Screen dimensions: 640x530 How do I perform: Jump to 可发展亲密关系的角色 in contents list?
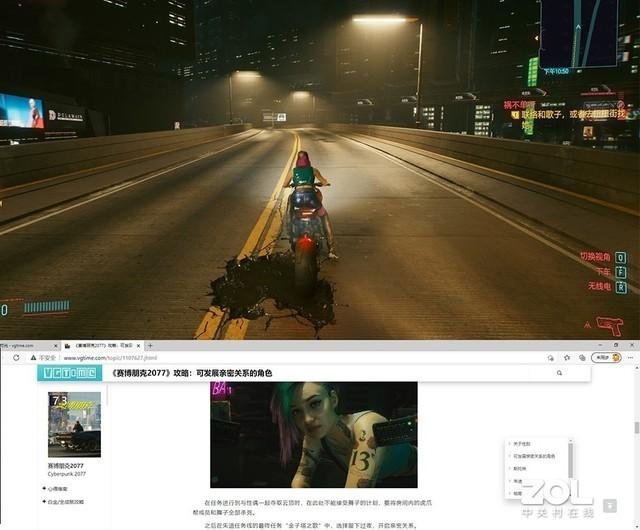tap(540, 456)
